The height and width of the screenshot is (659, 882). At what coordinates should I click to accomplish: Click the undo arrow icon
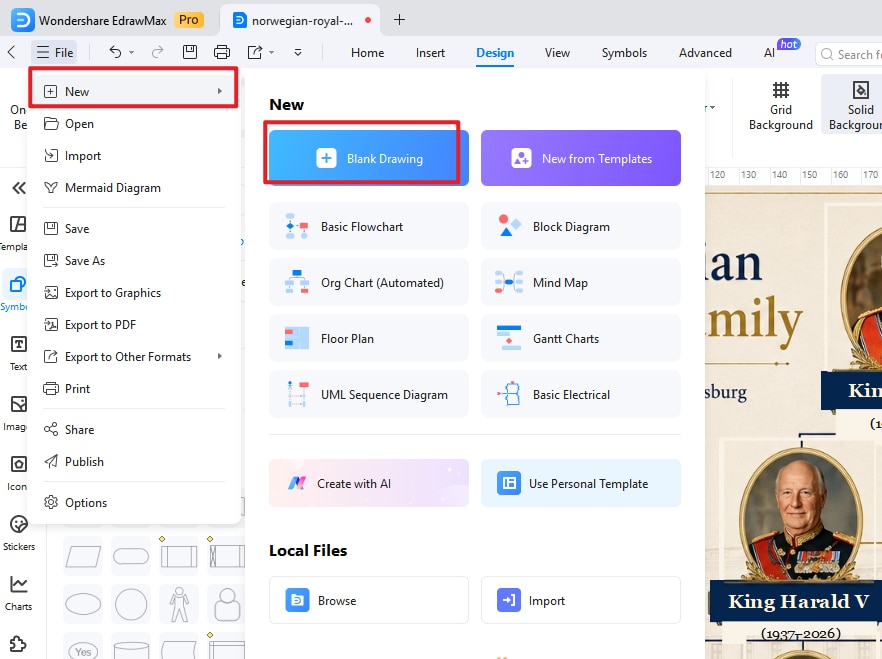tap(115, 52)
